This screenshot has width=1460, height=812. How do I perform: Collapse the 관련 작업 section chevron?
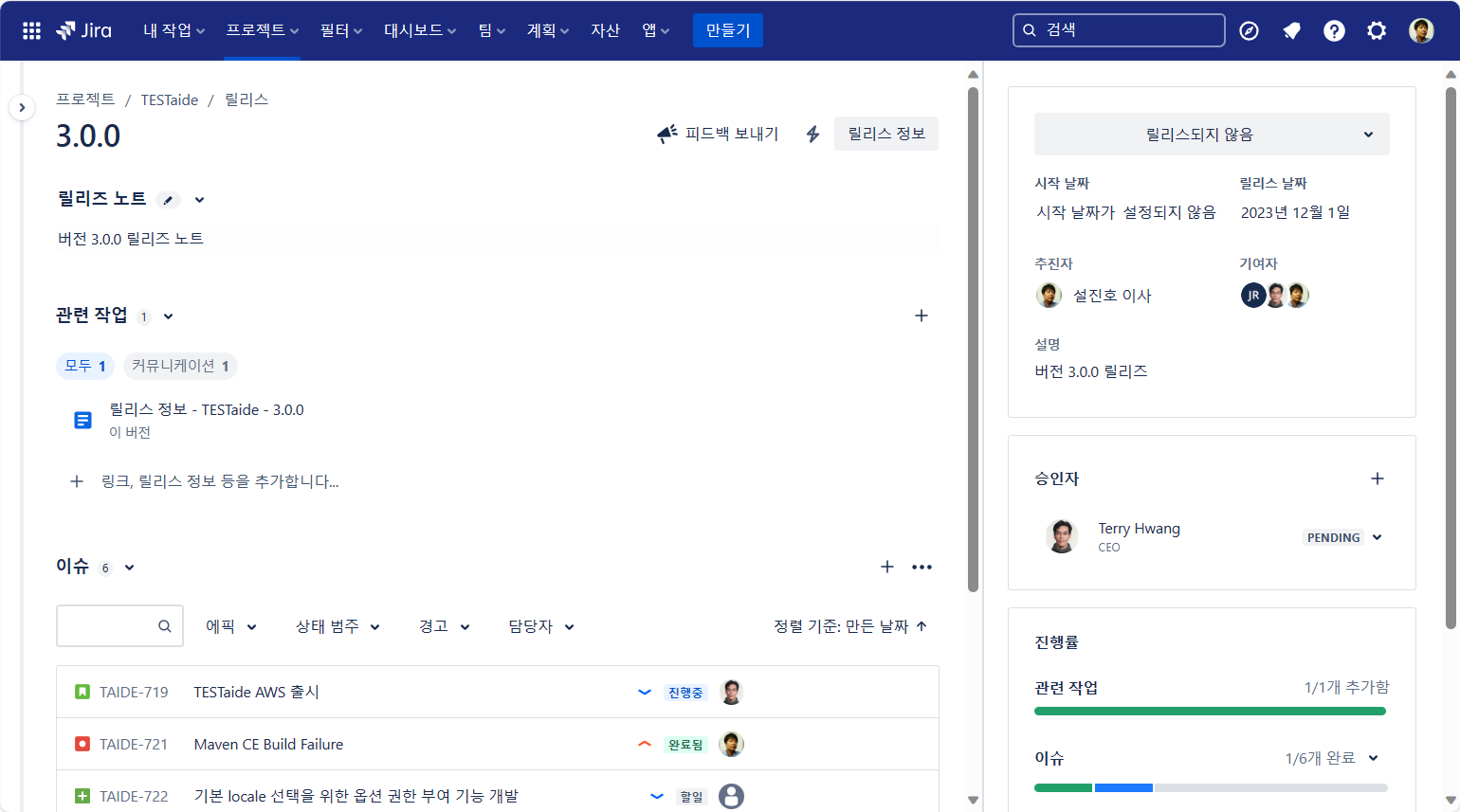point(168,316)
